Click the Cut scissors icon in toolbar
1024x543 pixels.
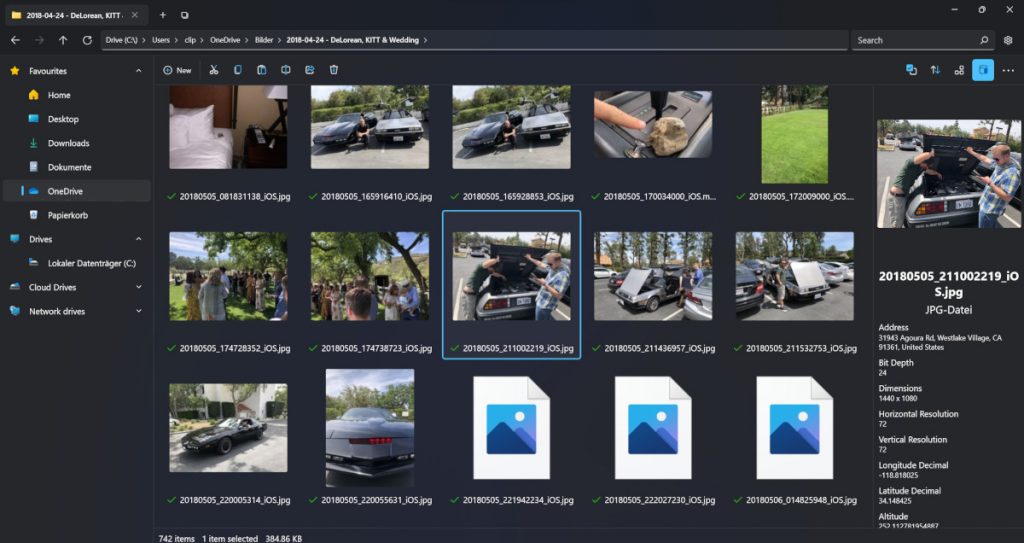214,70
